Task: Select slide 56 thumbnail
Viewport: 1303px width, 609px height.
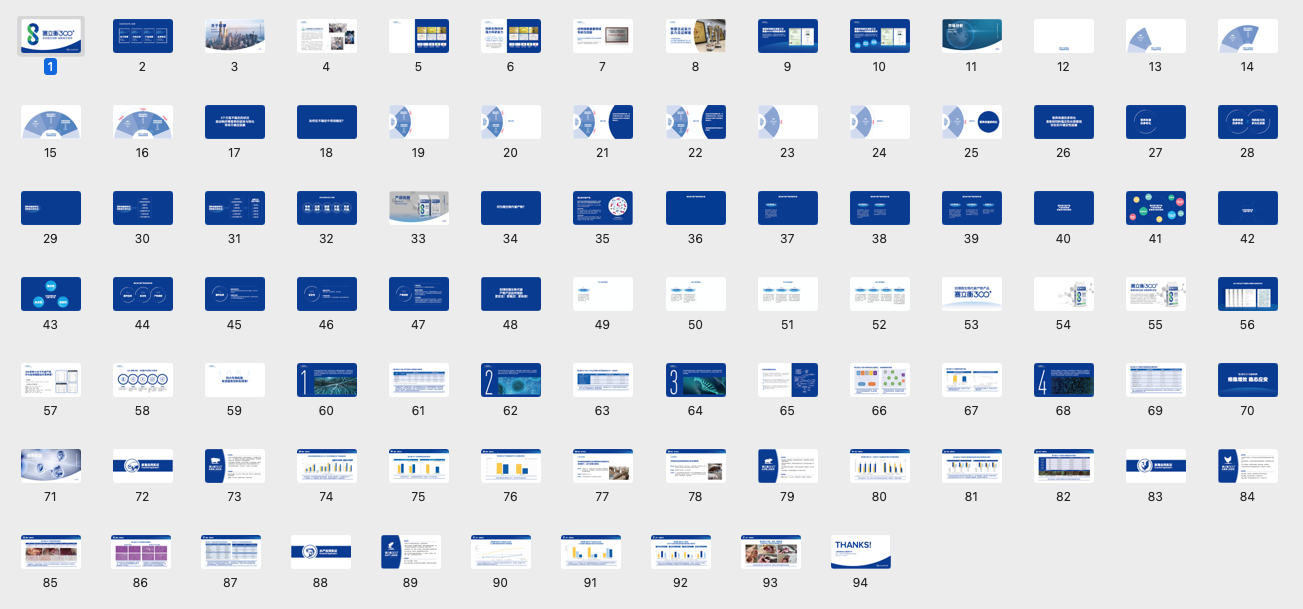Action: pyautogui.click(x=1247, y=294)
